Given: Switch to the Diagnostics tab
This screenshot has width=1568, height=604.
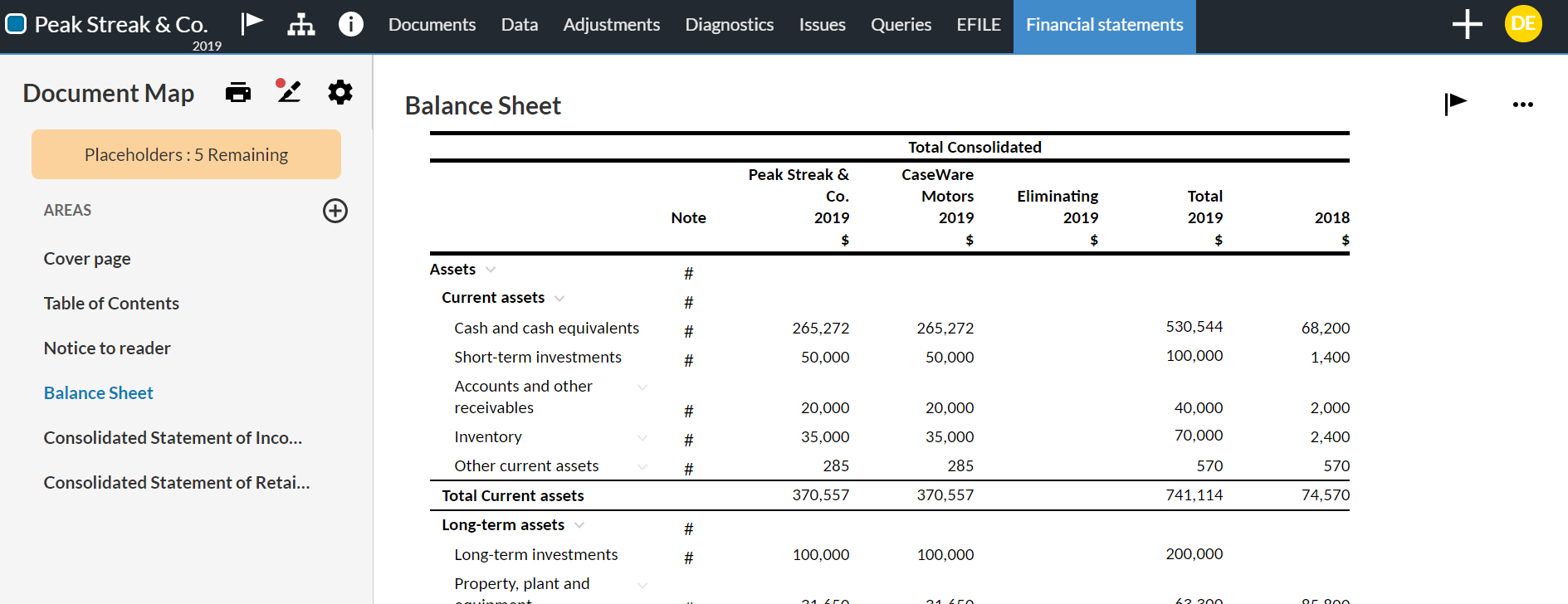Looking at the screenshot, I should pyautogui.click(x=729, y=25).
